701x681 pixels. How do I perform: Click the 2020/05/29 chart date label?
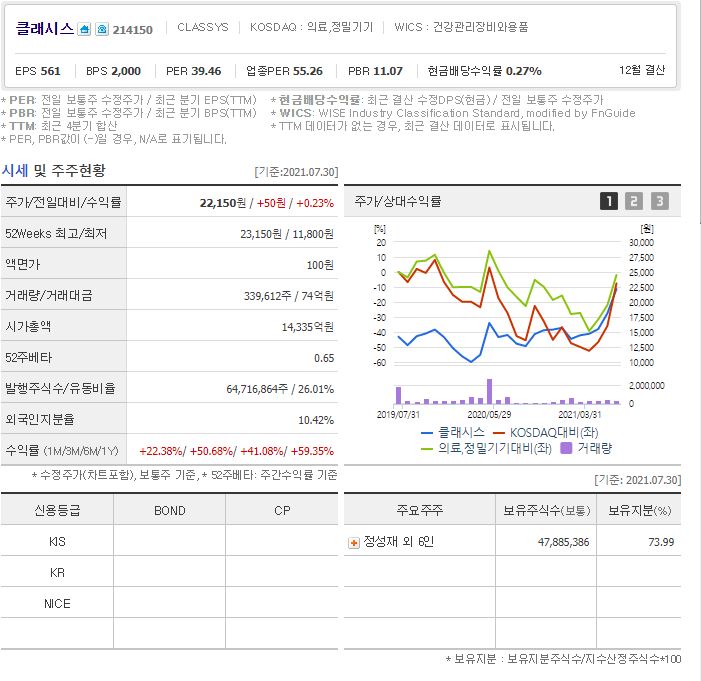pos(489,415)
